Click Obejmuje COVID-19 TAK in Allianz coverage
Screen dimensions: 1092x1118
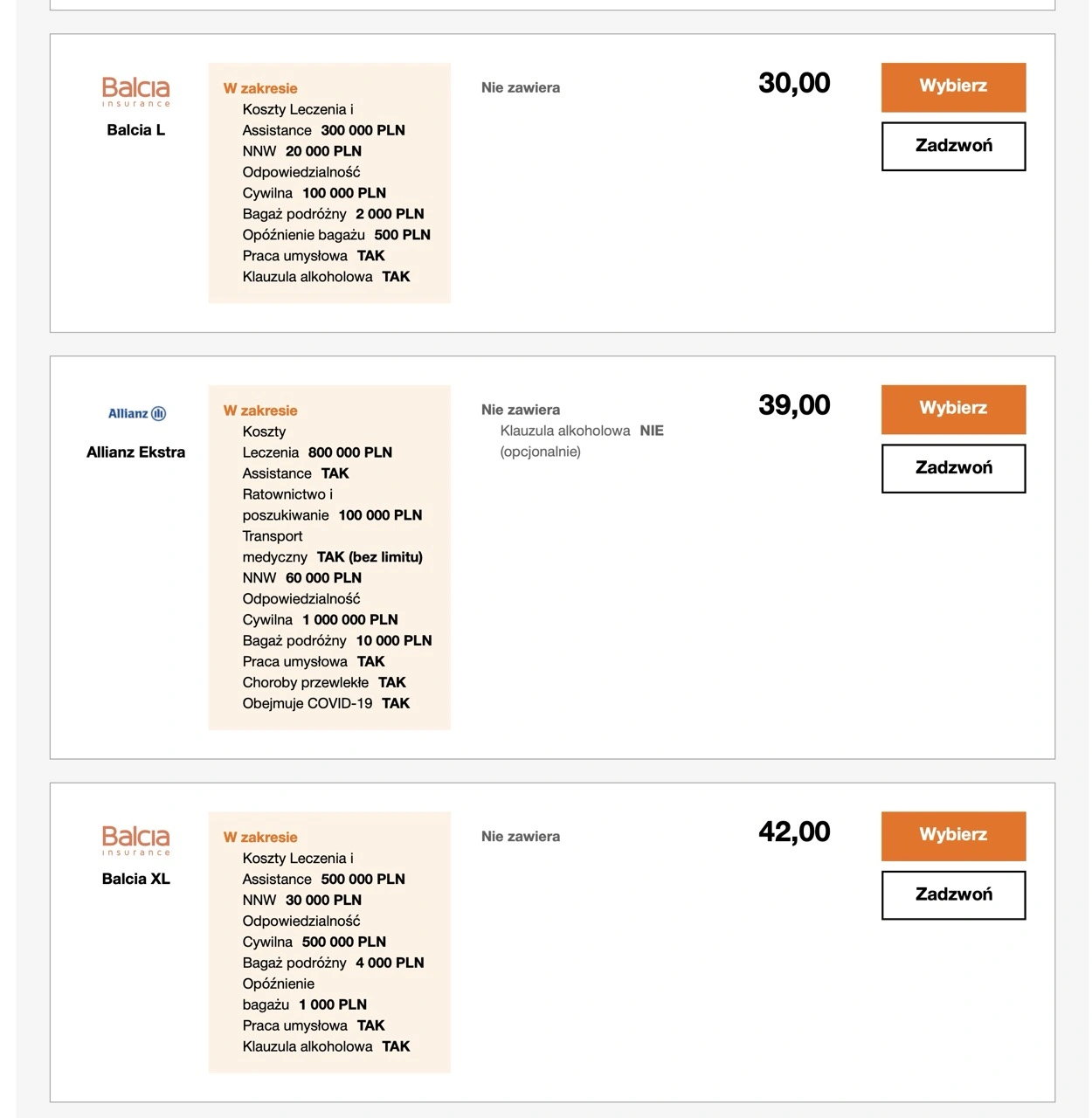326,704
